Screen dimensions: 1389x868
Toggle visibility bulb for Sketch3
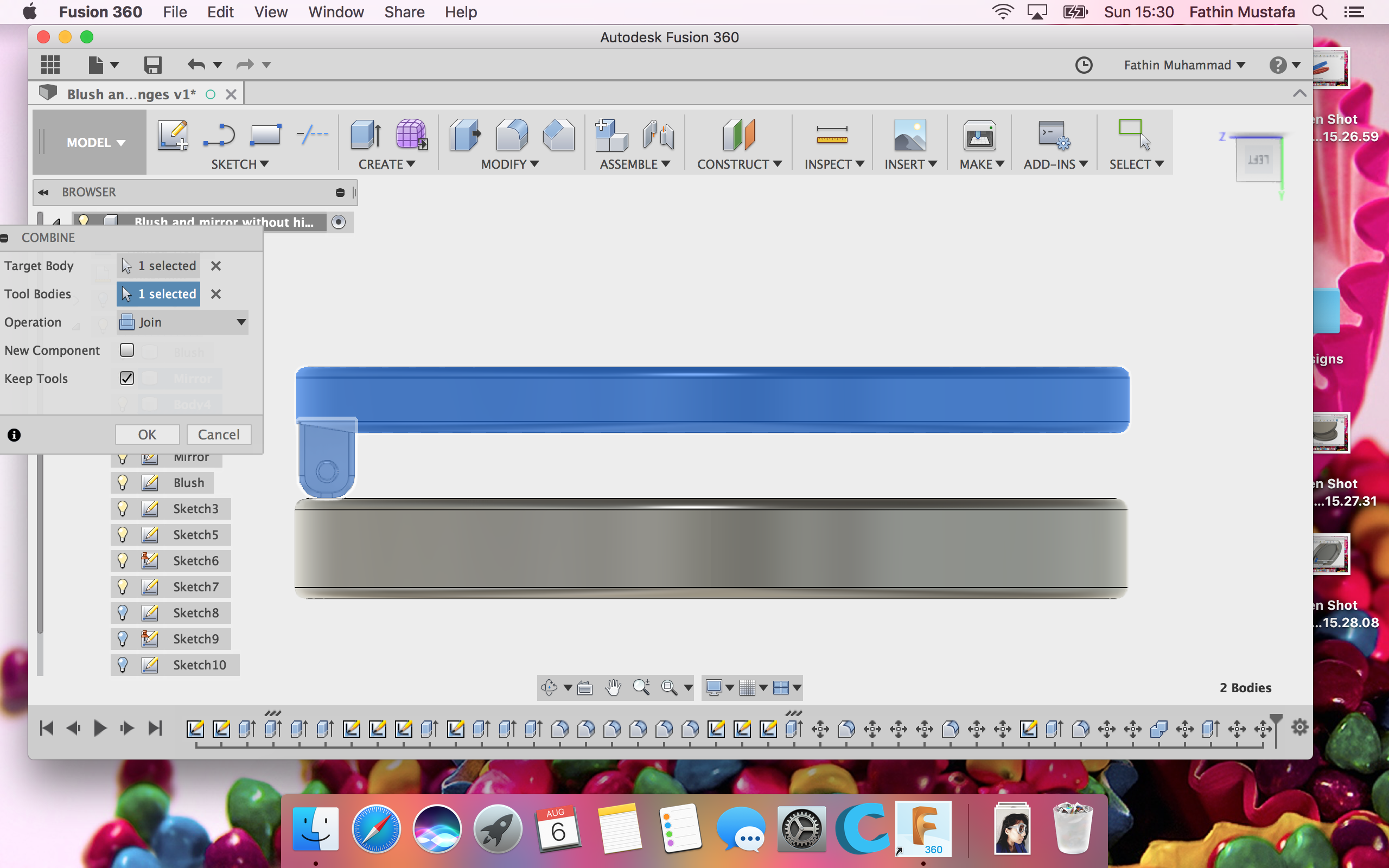click(122, 508)
